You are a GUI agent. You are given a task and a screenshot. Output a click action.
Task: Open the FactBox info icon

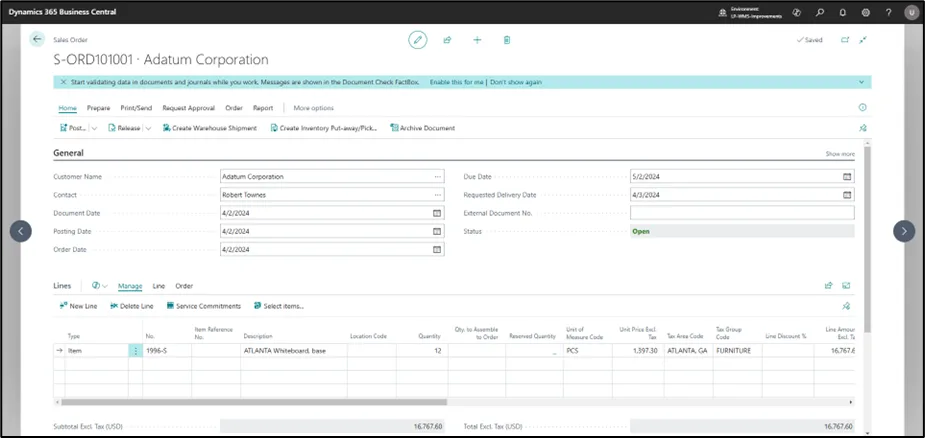pos(862,107)
